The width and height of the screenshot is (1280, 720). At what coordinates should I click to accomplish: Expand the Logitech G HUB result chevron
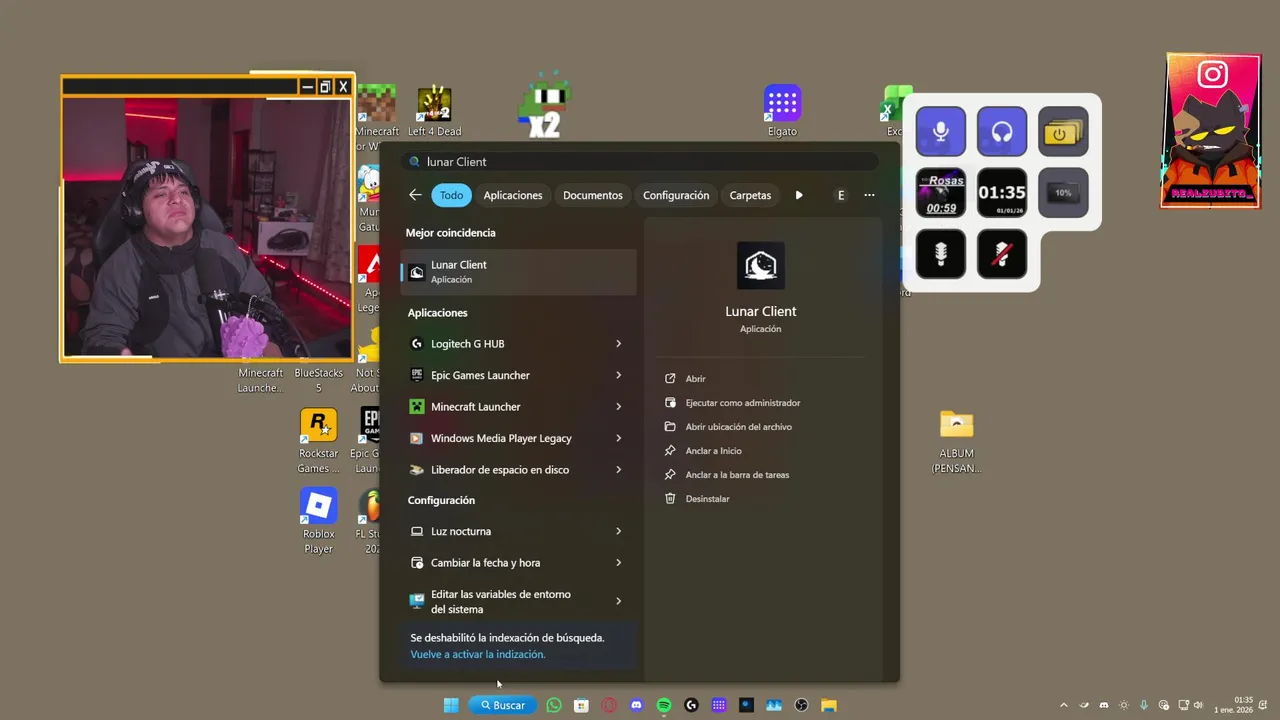pos(618,344)
